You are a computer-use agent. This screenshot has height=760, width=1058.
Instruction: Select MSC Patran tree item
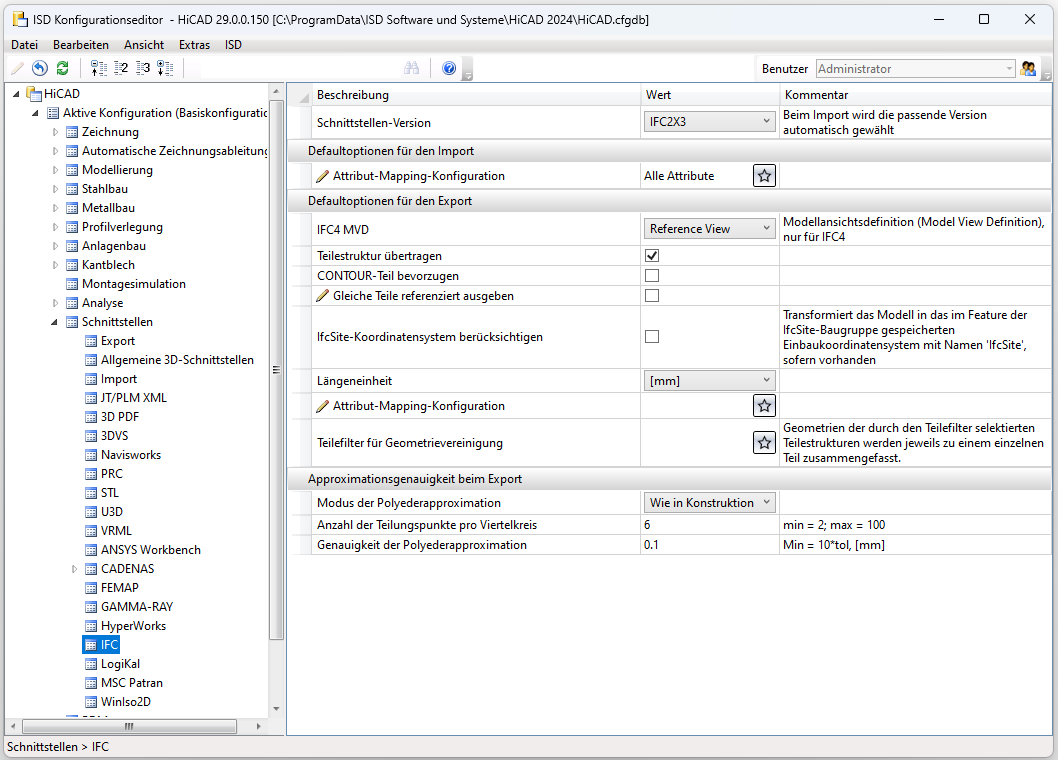click(x=132, y=682)
